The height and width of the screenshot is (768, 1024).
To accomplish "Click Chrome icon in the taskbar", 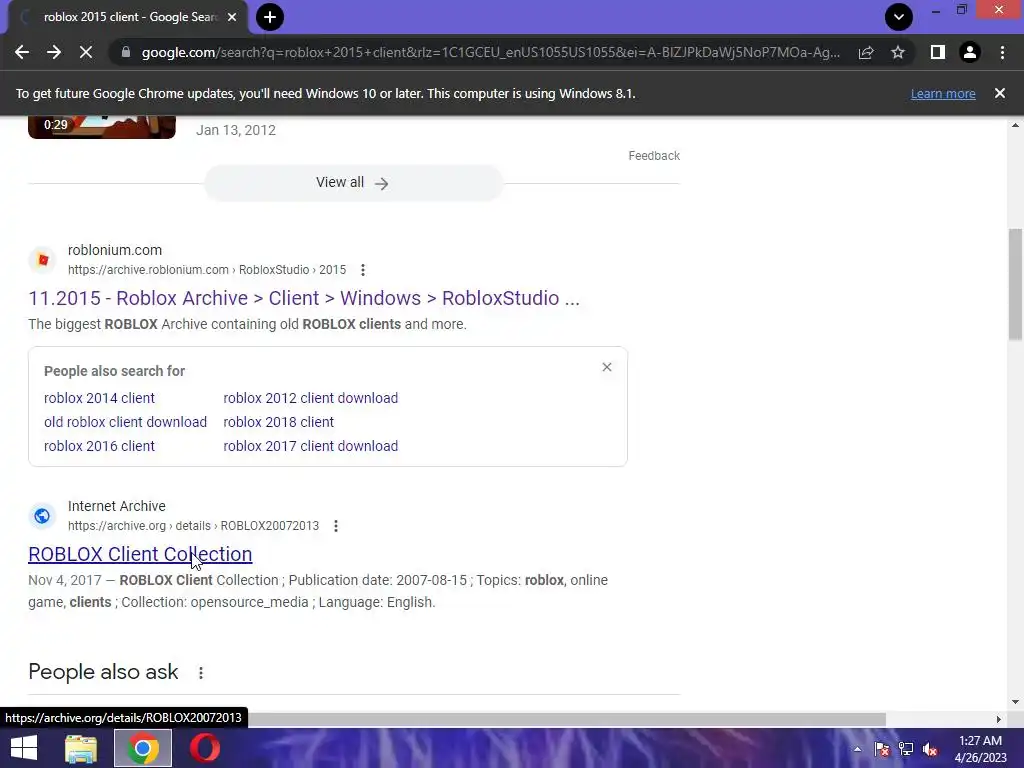I will 143,748.
